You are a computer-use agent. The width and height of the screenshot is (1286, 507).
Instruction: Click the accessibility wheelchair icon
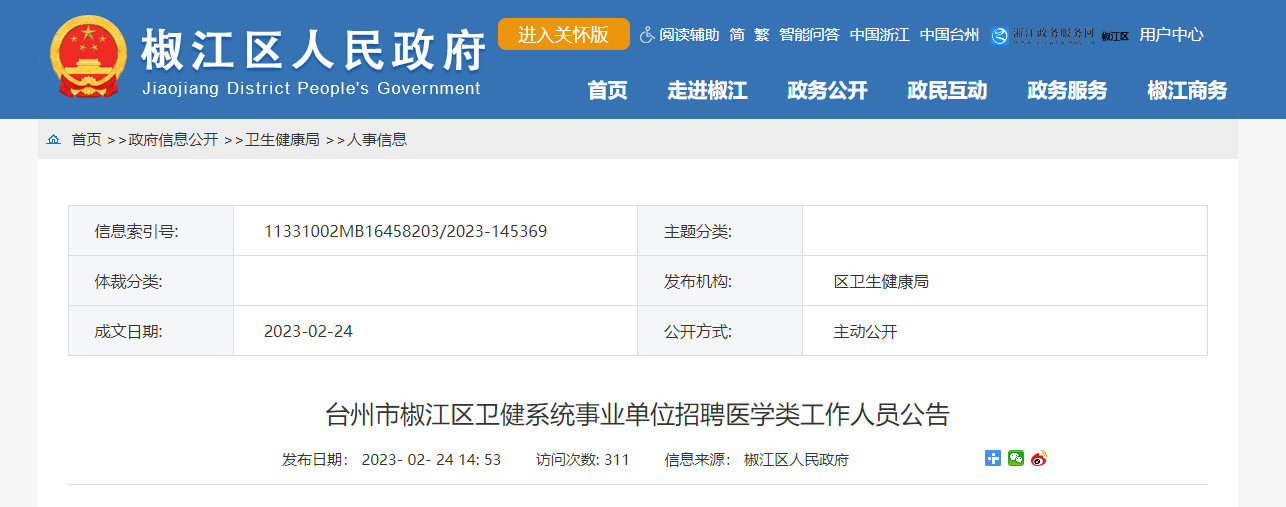tap(646, 35)
